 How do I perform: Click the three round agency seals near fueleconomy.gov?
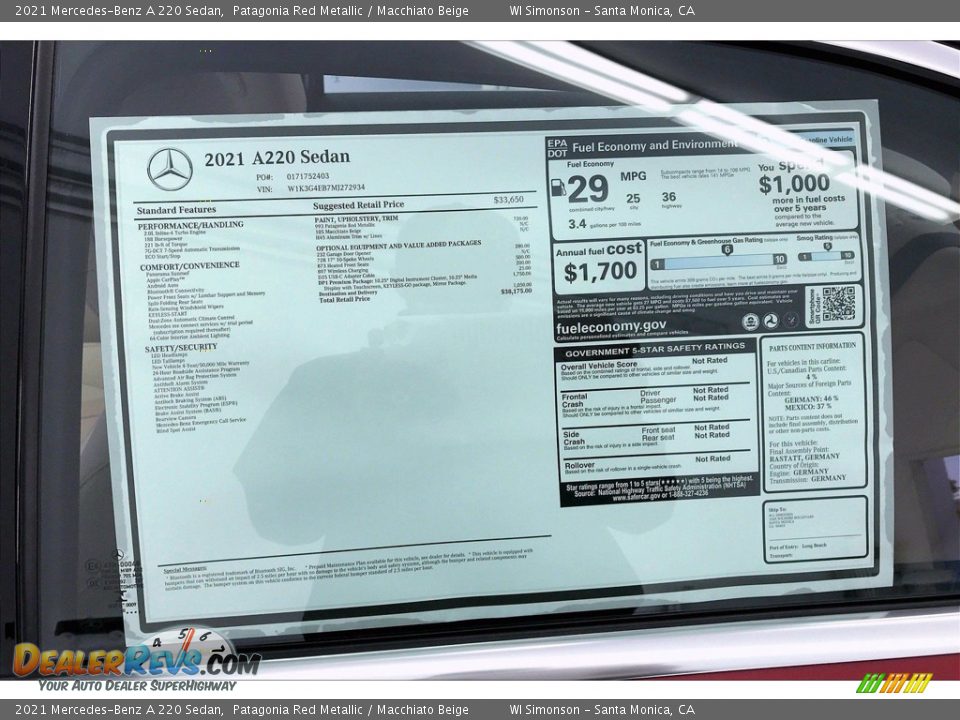coord(770,321)
